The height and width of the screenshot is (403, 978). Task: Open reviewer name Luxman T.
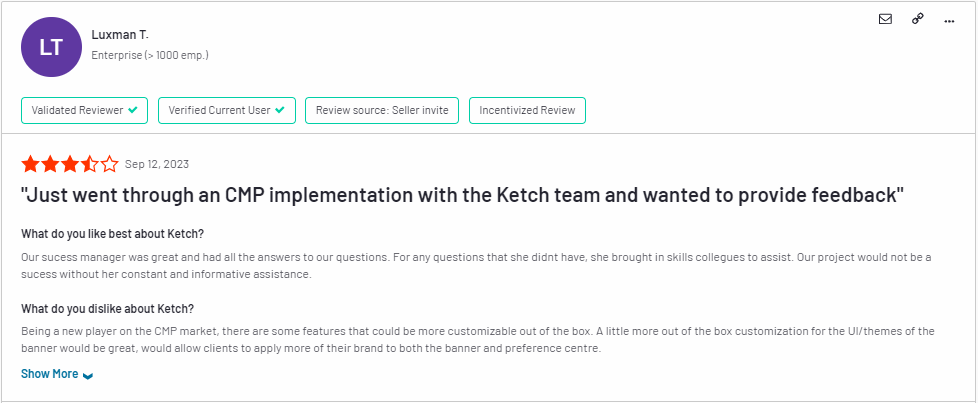pyautogui.click(x=120, y=35)
